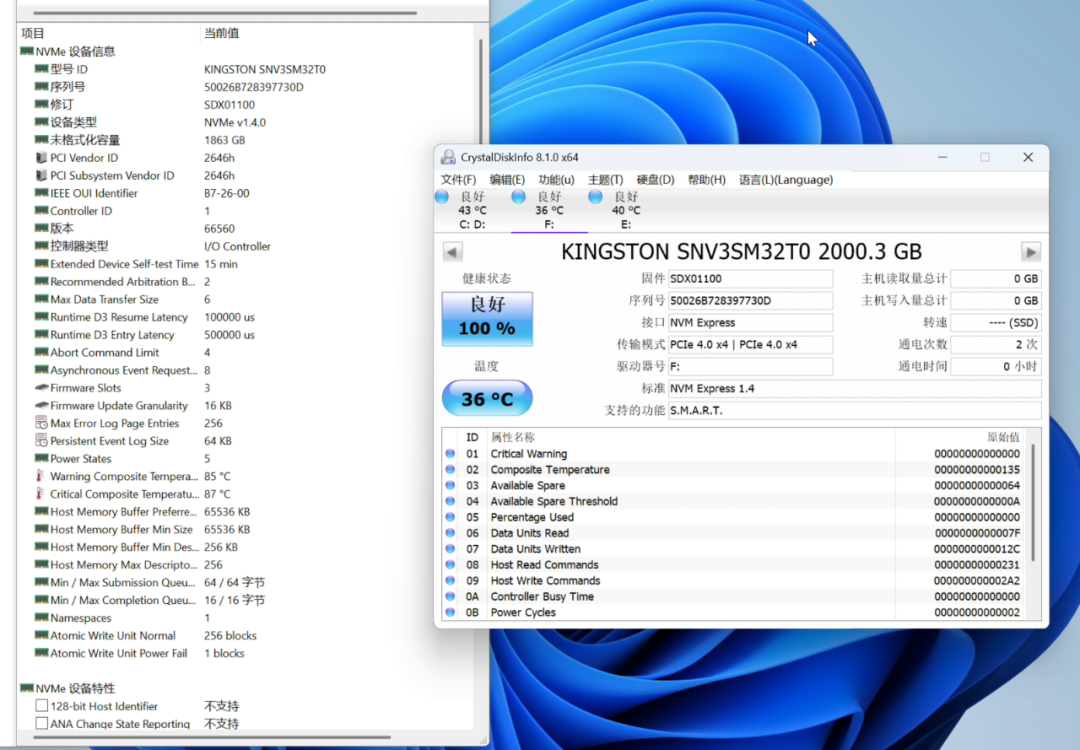Click the status dot beside Power Cycles

(450, 612)
